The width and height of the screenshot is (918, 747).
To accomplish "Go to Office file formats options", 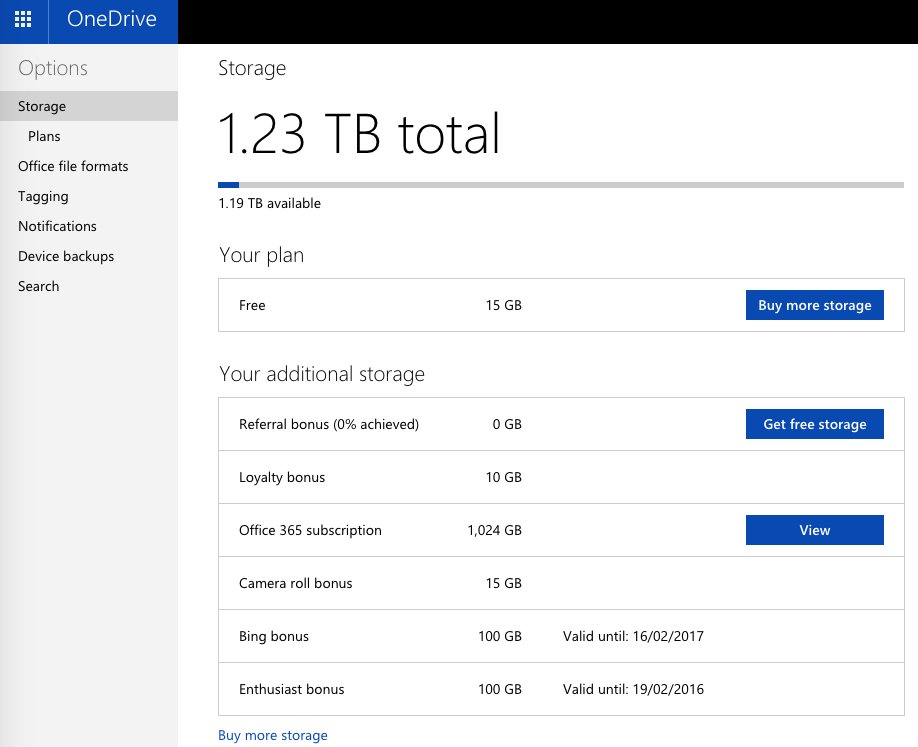I will [x=73, y=166].
